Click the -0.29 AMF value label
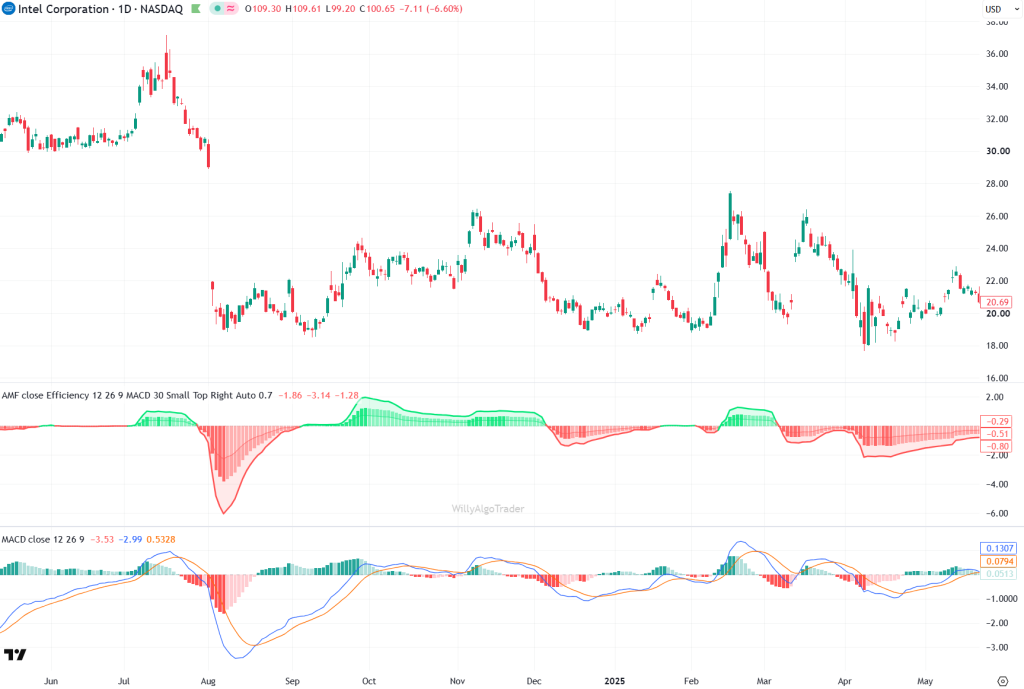The width and height of the screenshot is (1024, 689). point(997,421)
